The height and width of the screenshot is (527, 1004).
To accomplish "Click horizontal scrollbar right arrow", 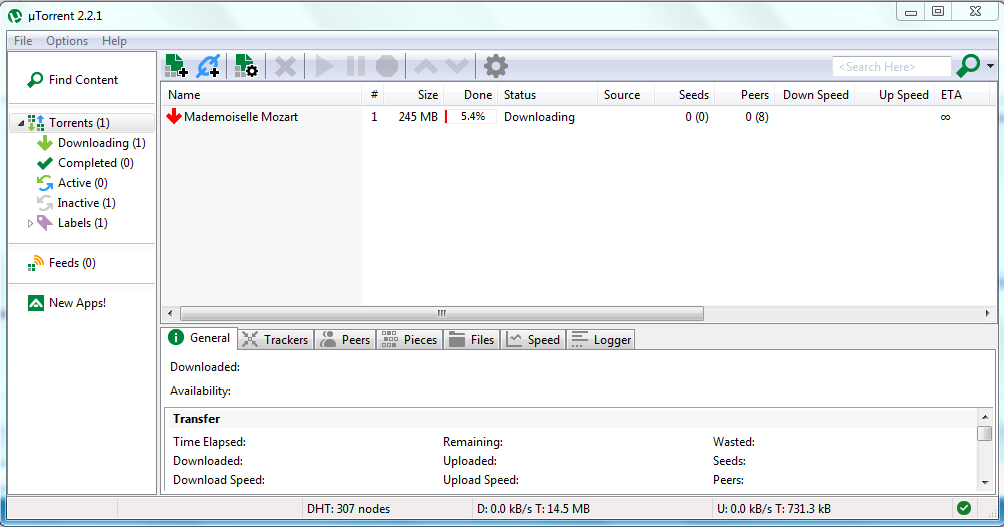I will point(987,313).
